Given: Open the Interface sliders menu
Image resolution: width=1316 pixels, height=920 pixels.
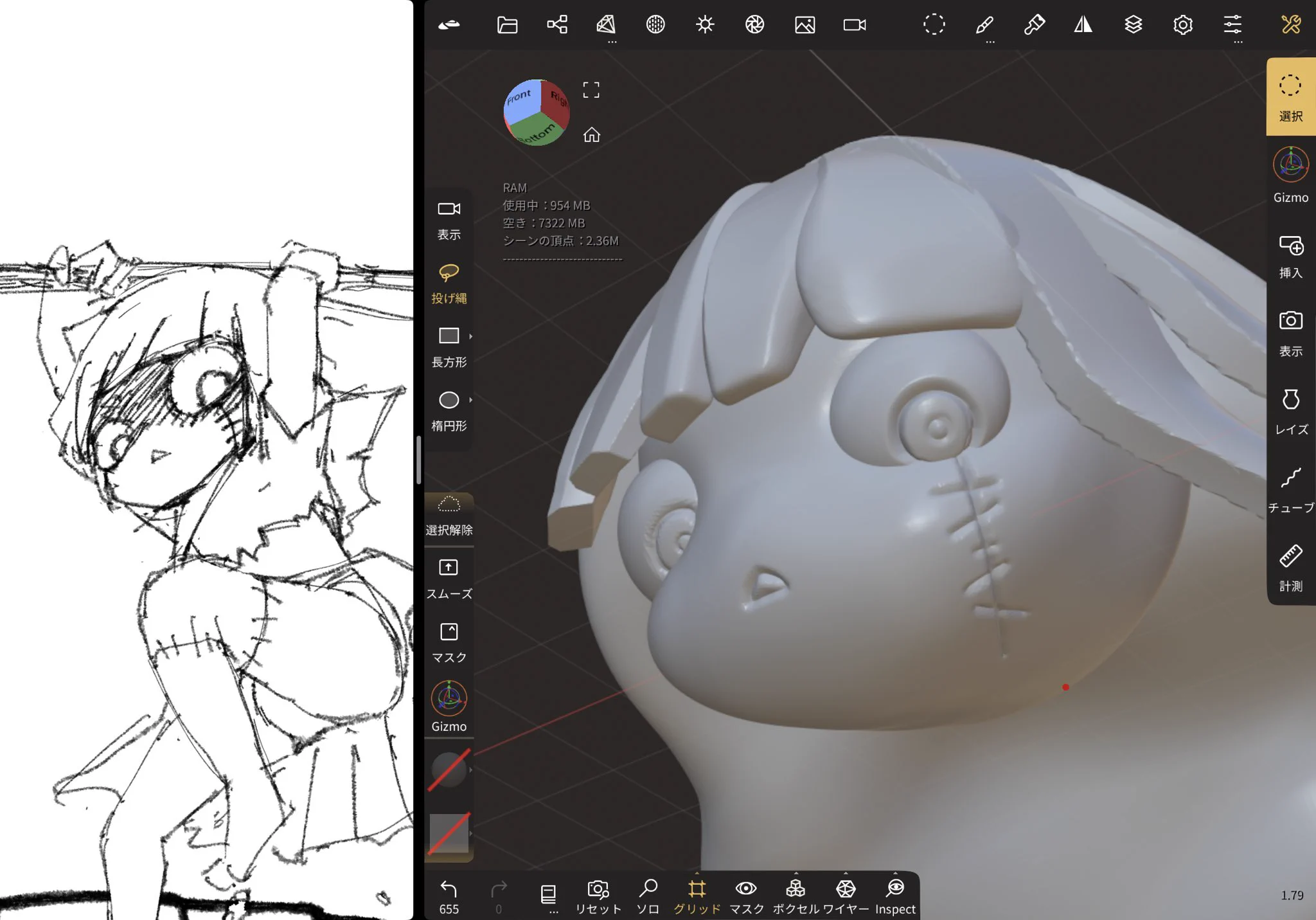Looking at the screenshot, I should point(1232,25).
